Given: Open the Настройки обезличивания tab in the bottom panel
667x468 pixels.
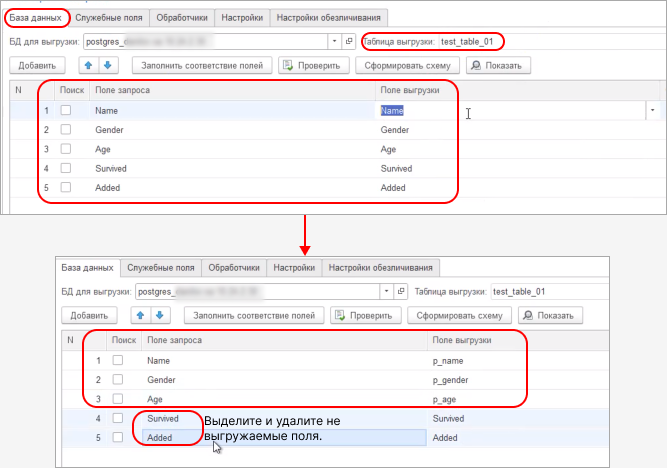Looking at the screenshot, I should click(x=381, y=268).
